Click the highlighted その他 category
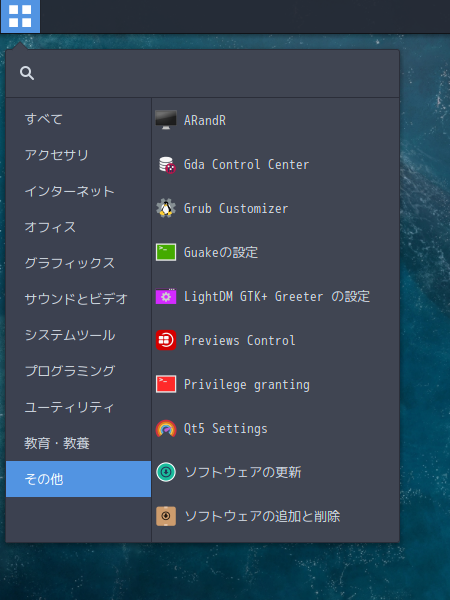This screenshot has height=600, width=450. (78, 479)
